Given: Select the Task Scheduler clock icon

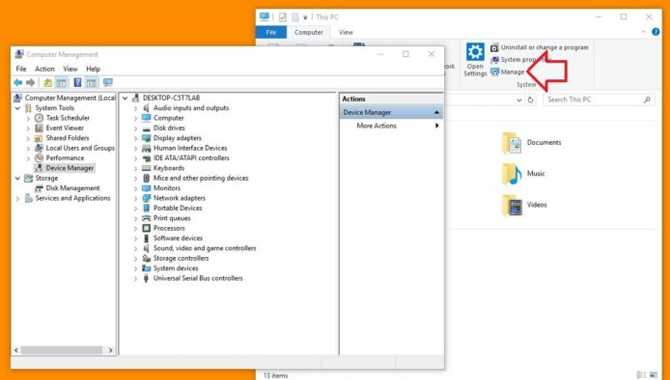Looking at the screenshot, I should (39, 118).
